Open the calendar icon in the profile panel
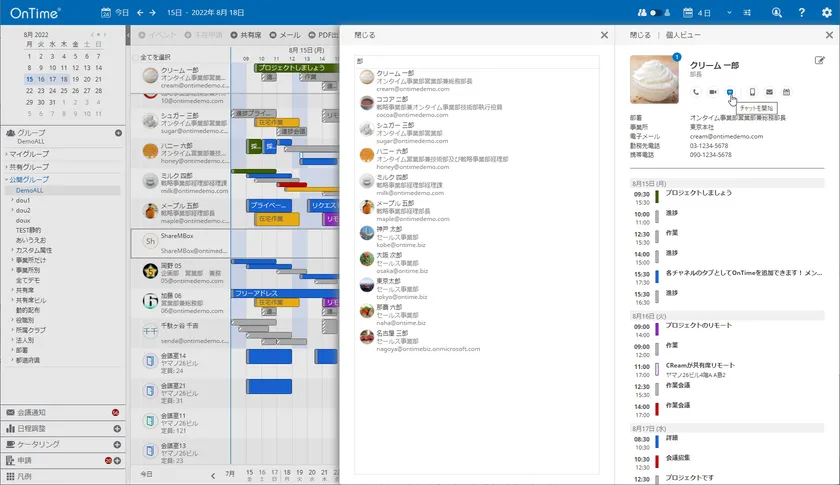 coord(786,92)
